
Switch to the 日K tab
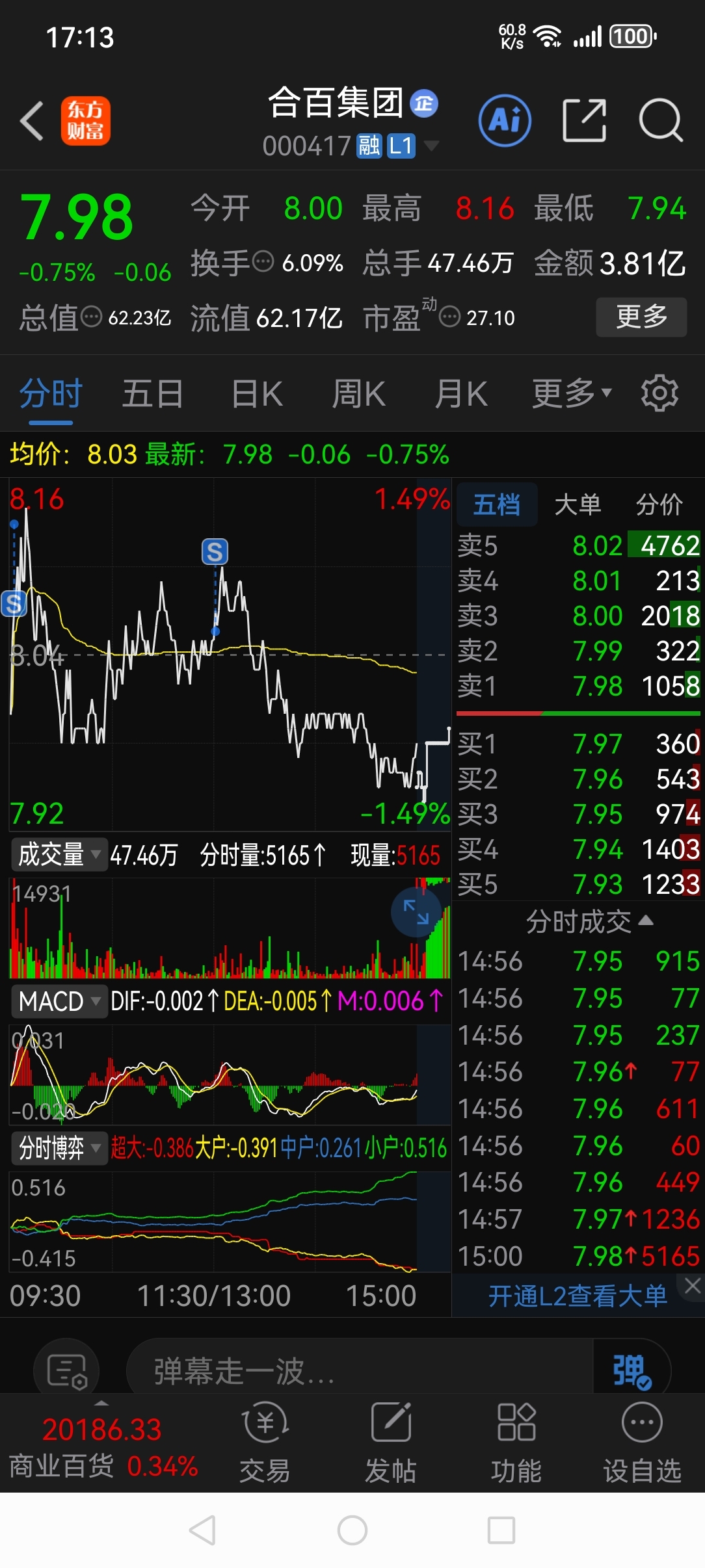[x=258, y=394]
